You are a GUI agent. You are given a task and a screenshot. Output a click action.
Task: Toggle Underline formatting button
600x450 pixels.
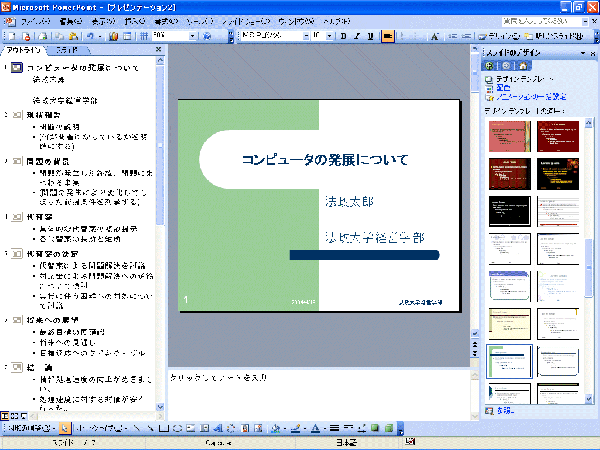(x=370, y=36)
